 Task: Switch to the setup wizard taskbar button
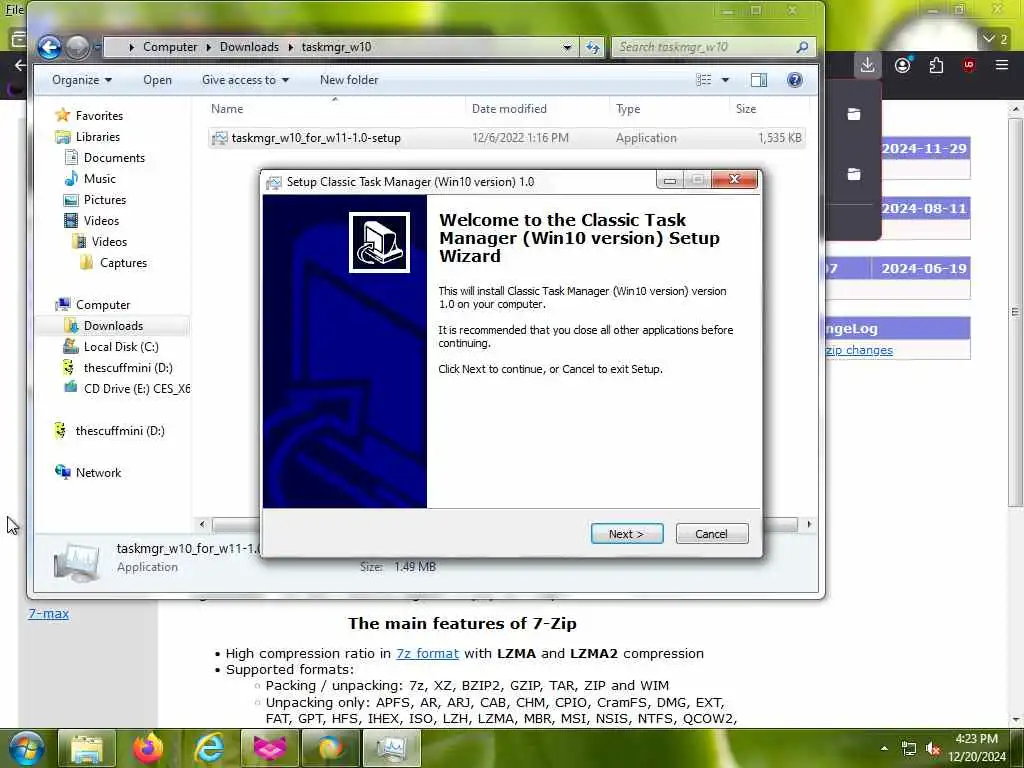391,748
